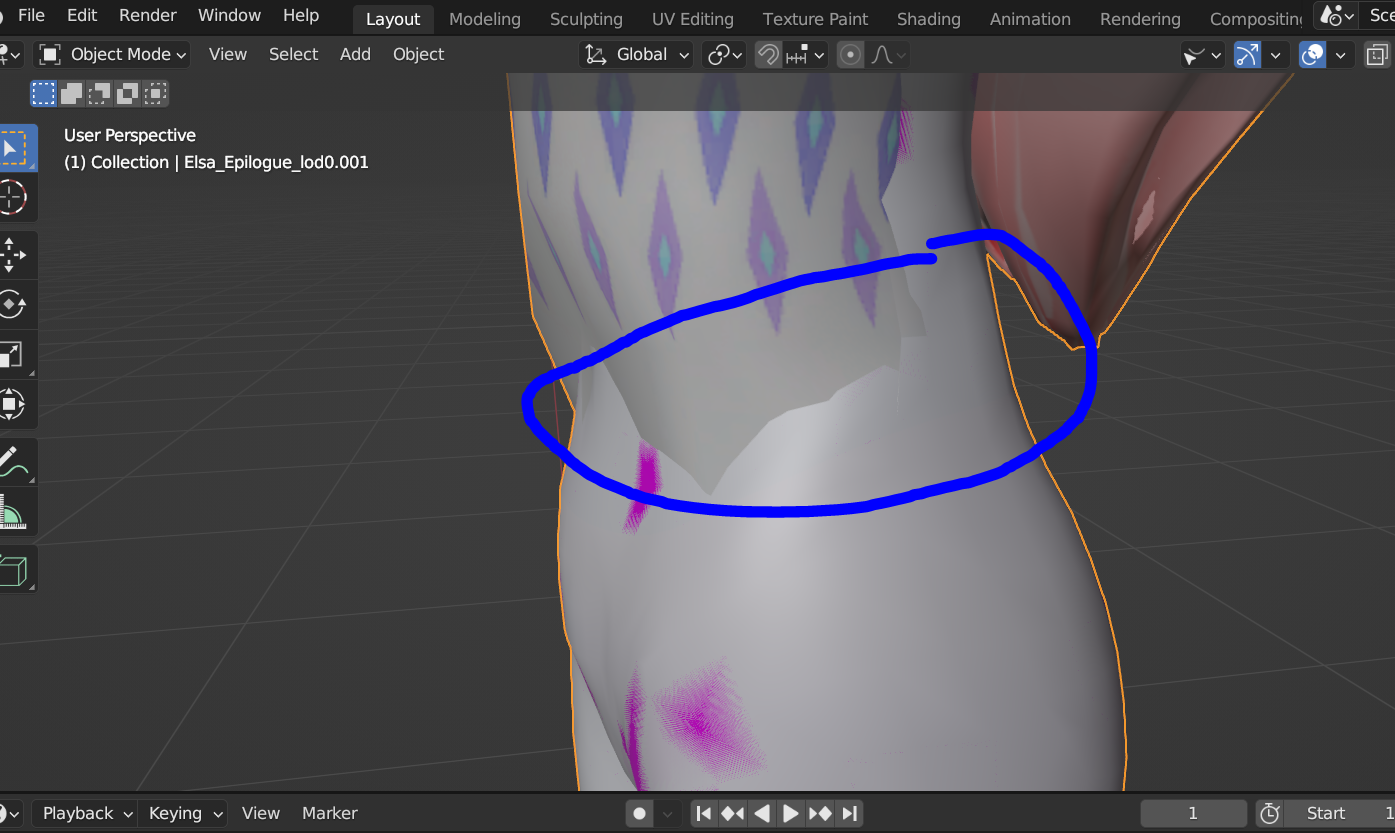Open the timeline Marker menu
1395x833 pixels.
(x=330, y=813)
